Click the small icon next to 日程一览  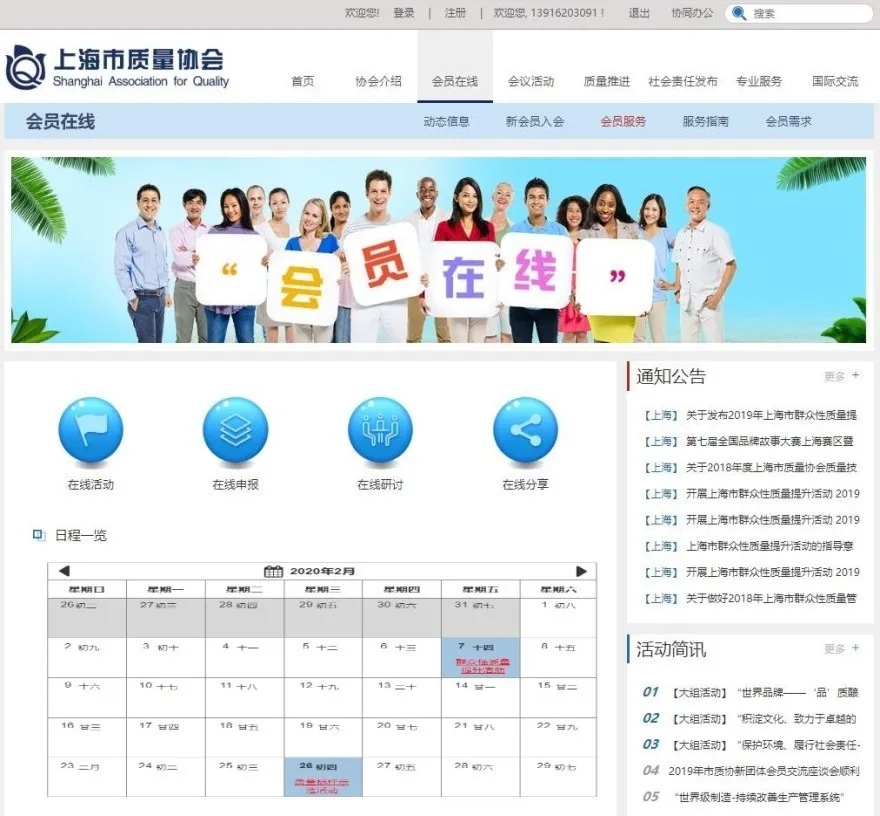coord(38,534)
